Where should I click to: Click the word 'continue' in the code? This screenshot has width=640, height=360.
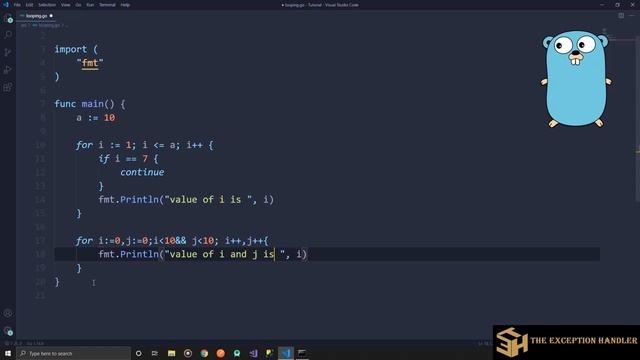pyautogui.click(x=142, y=172)
